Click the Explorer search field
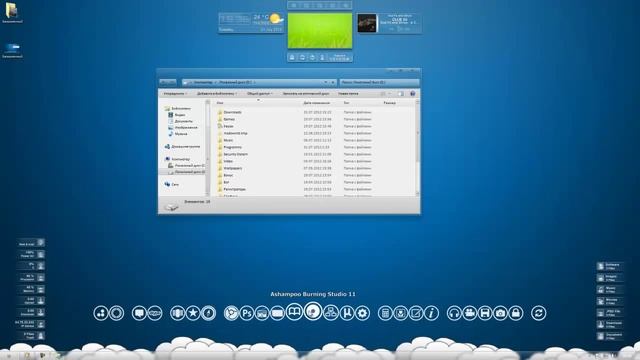This screenshot has height=360, width=640. point(379,82)
